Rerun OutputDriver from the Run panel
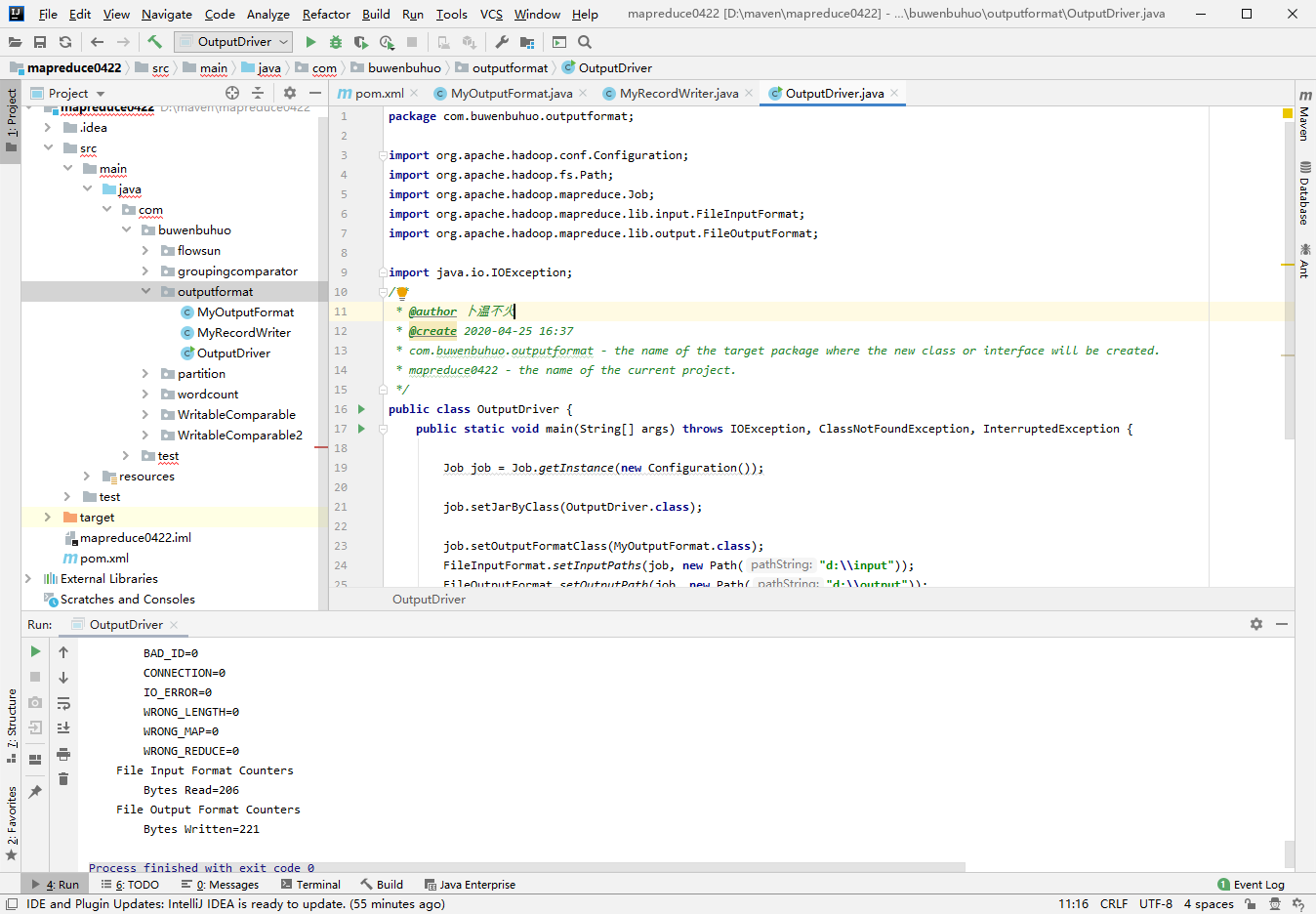 (x=35, y=651)
